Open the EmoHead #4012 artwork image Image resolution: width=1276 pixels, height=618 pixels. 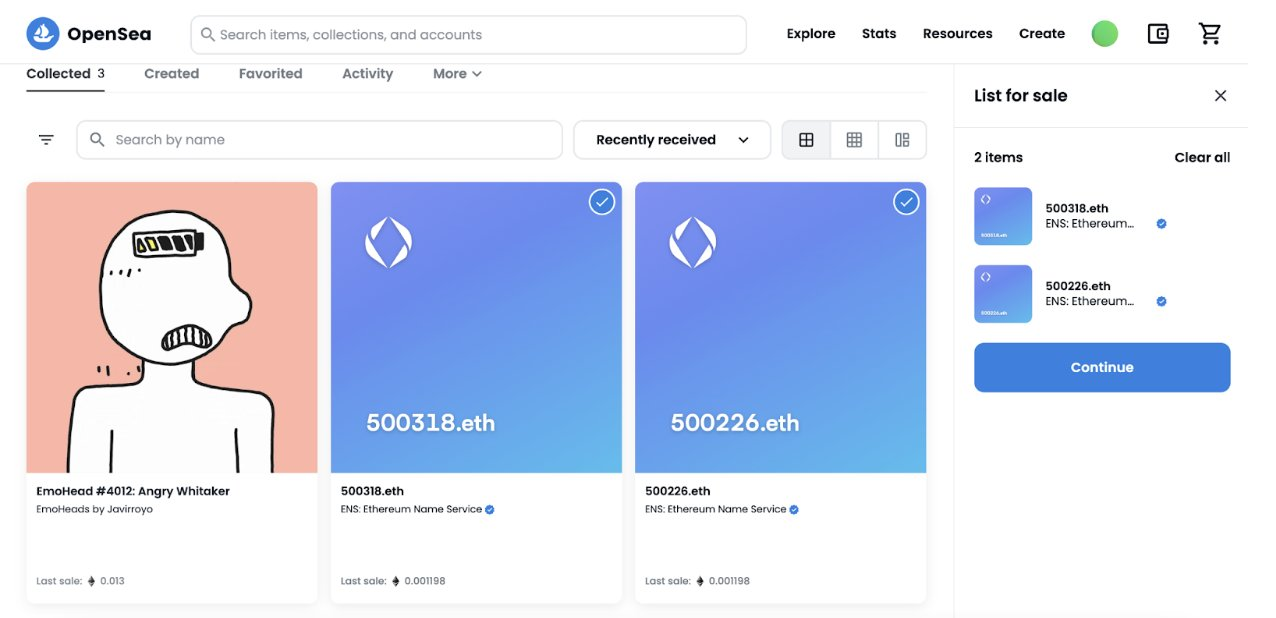[172, 327]
